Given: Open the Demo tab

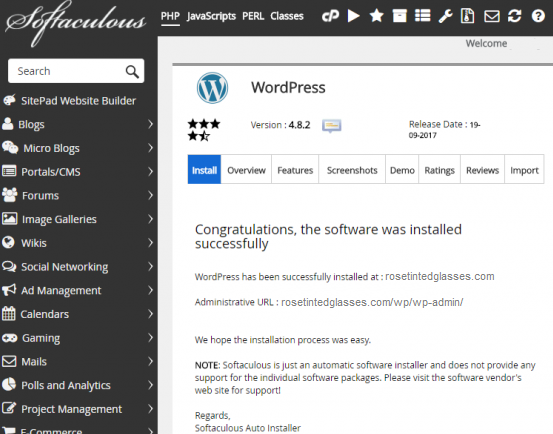Looking at the screenshot, I should (x=402, y=170).
